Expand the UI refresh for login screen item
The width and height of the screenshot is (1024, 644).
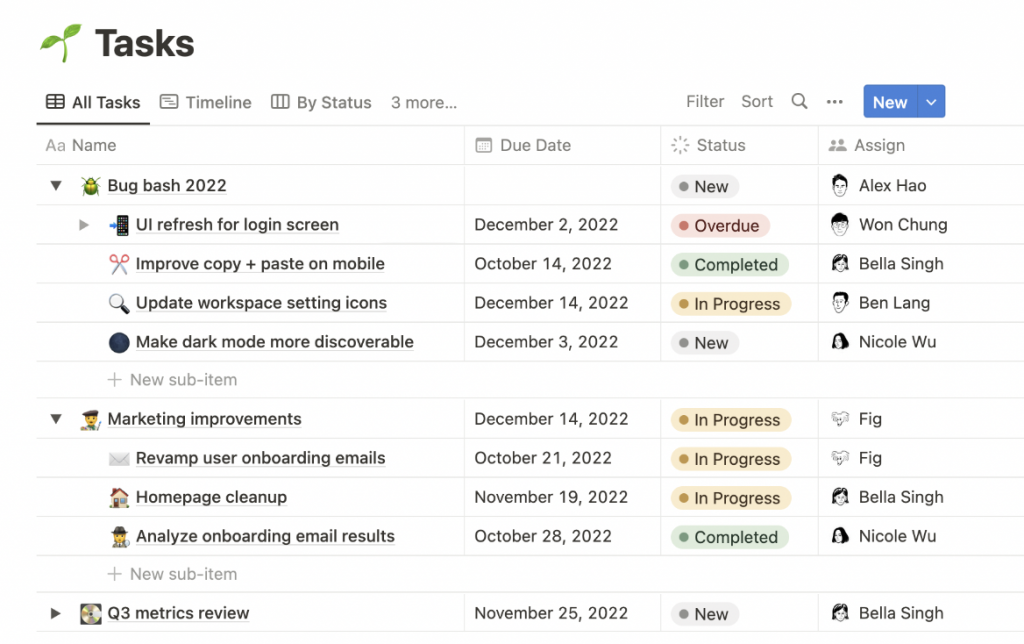[84, 225]
